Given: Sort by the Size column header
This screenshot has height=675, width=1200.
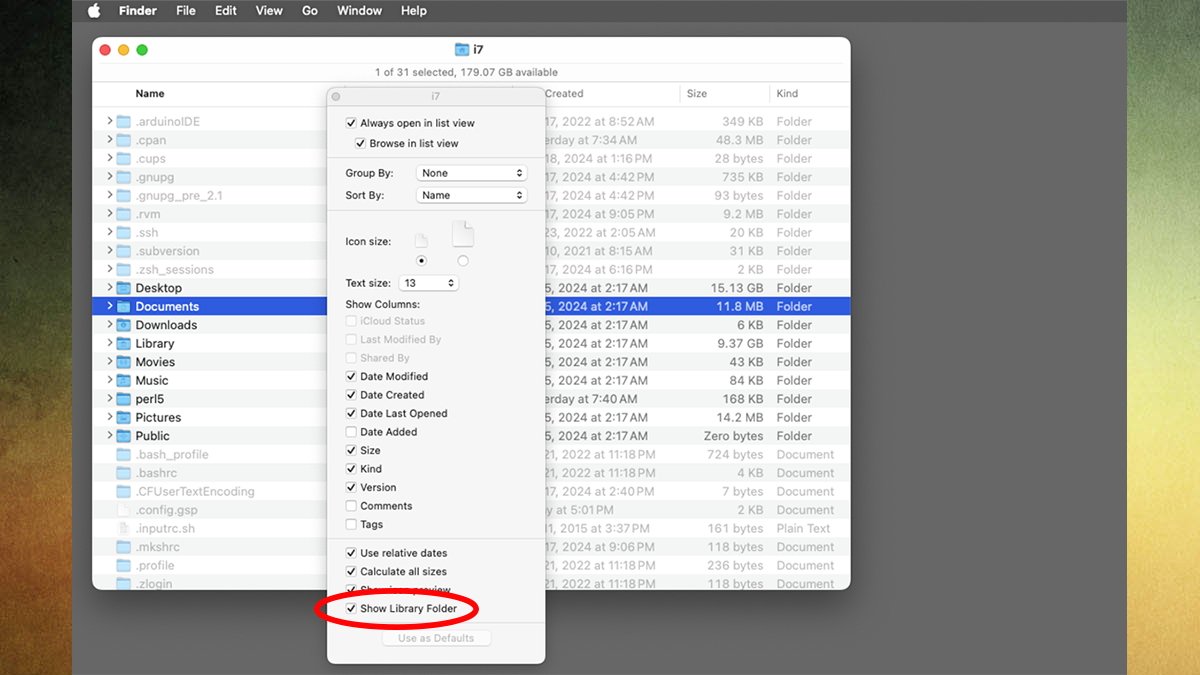Looking at the screenshot, I should [697, 94].
